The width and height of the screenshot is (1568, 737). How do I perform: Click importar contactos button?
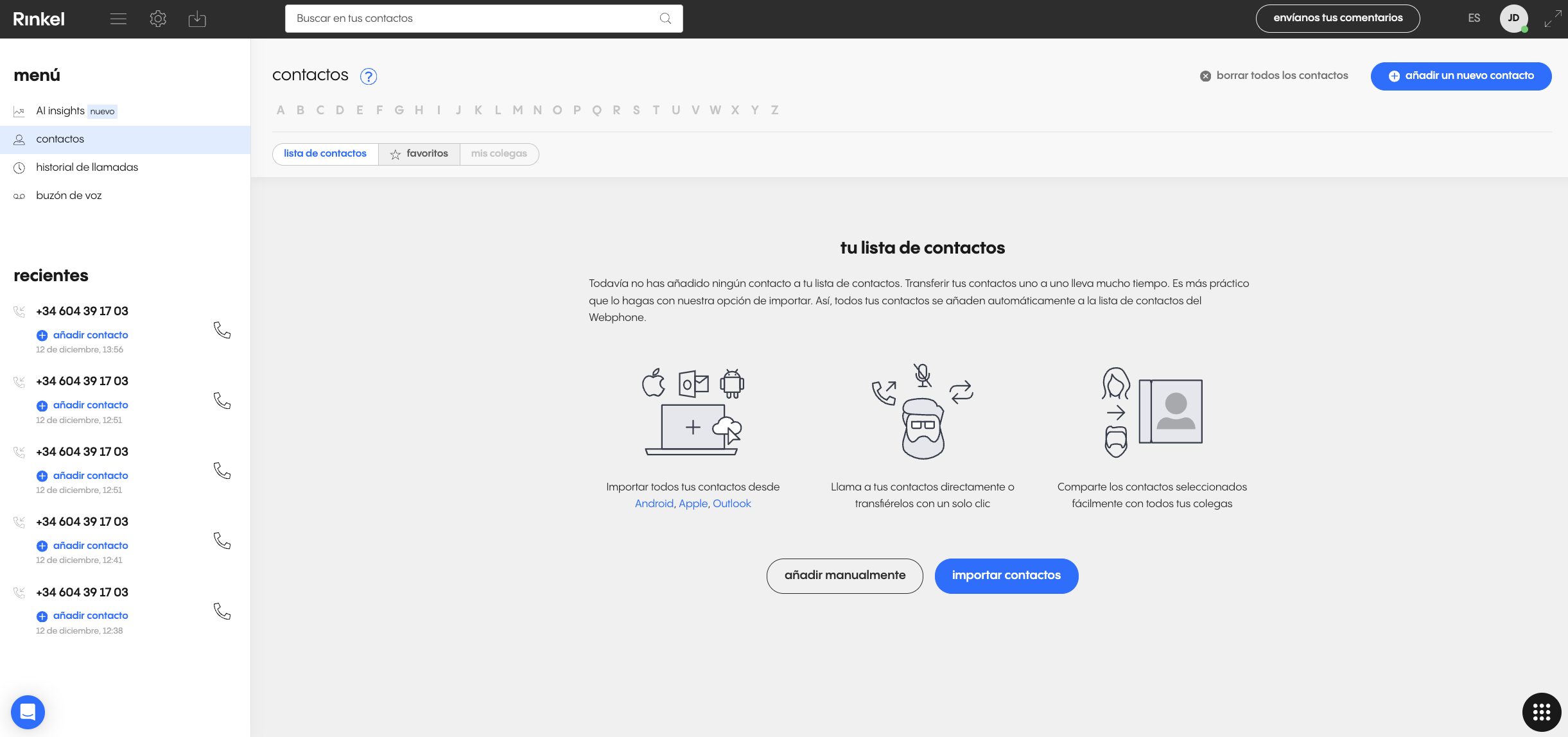(1006, 576)
